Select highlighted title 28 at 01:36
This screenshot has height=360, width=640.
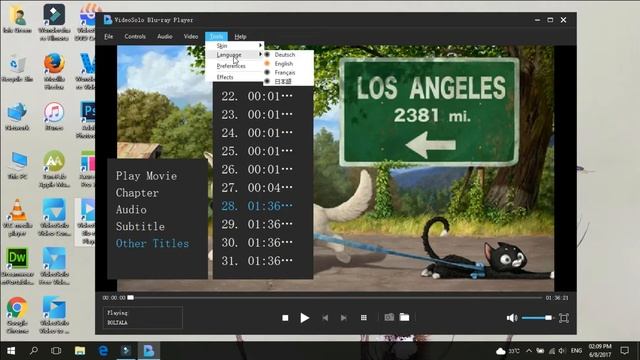tap(257, 206)
